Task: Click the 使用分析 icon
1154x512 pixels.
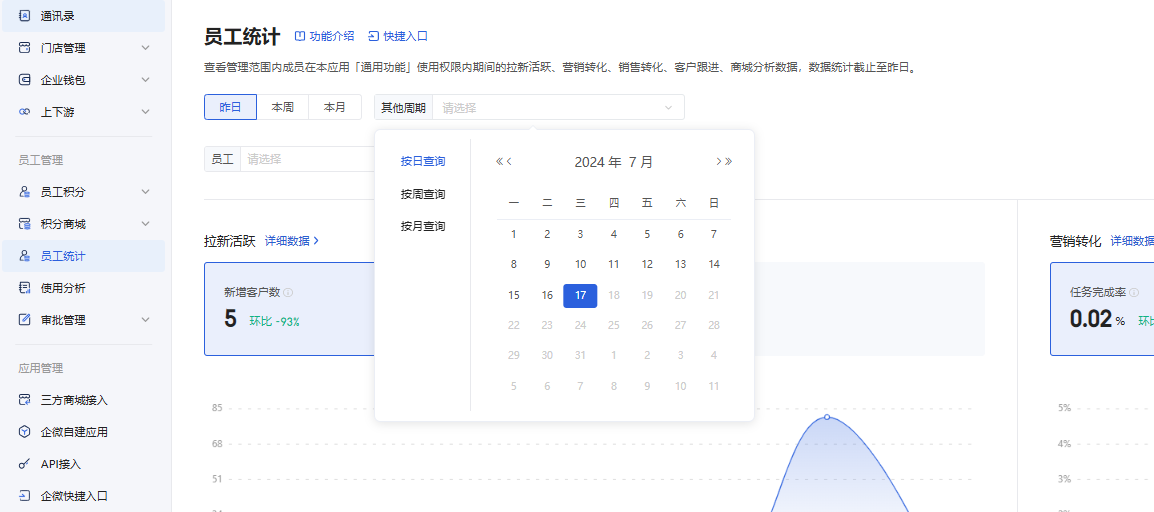Action: pyautogui.click(x=25, y=288)
